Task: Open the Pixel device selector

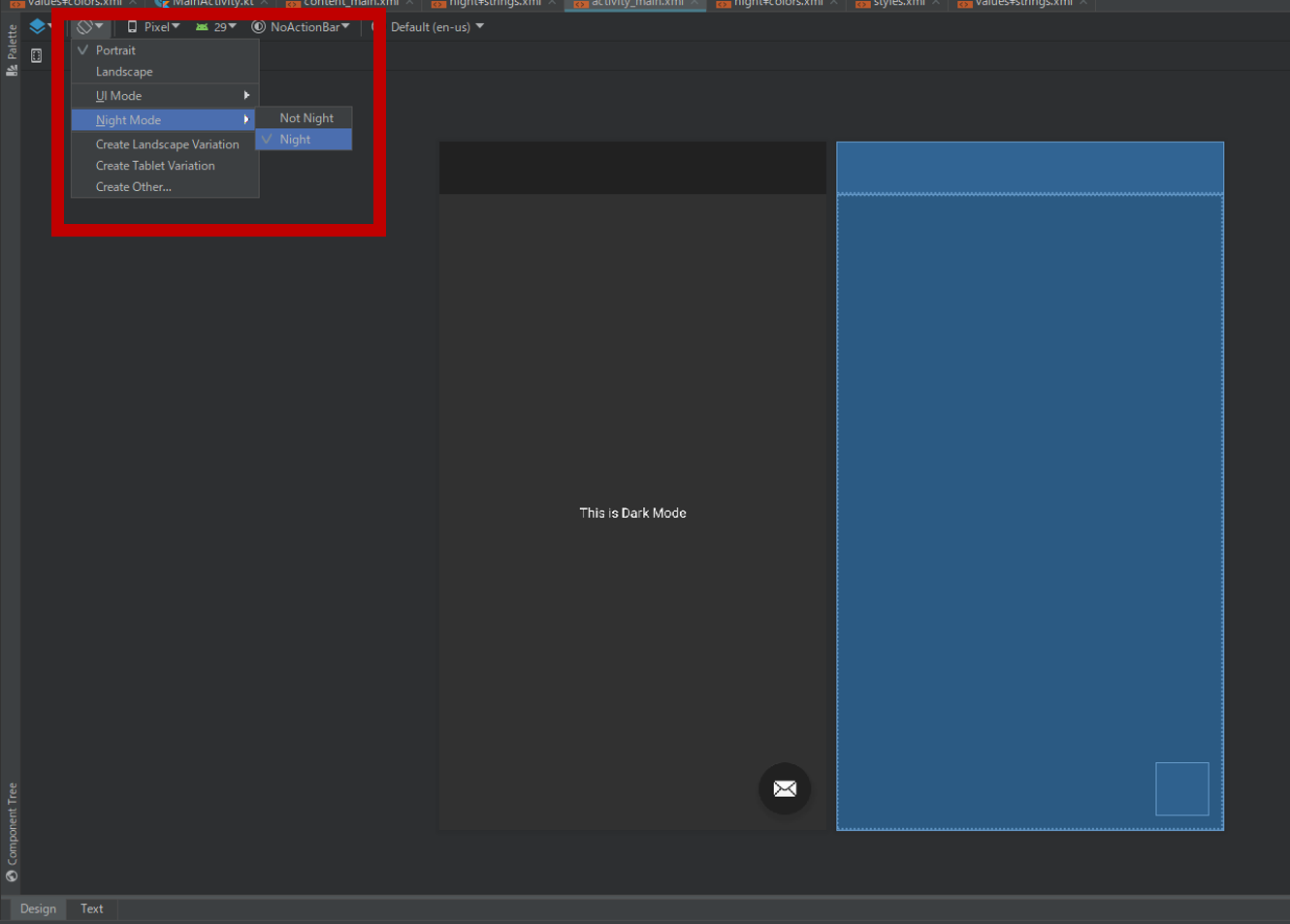Action: [x=153, y=27]
